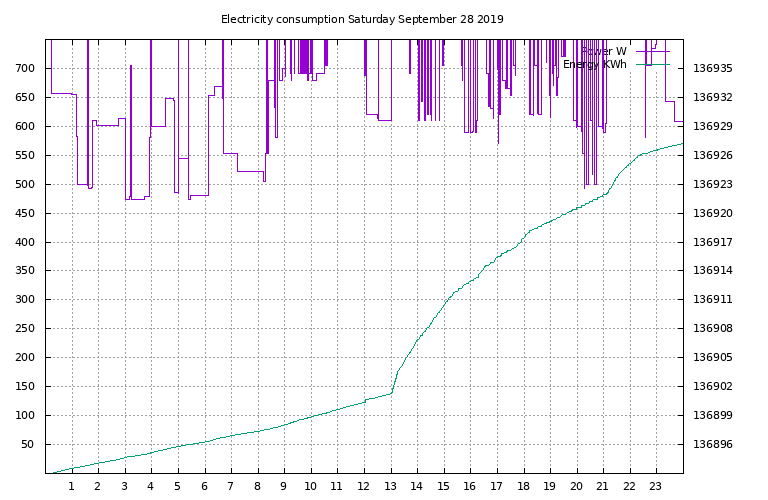Image resolution: width=768 pixels, height=500 pixels.
Task: Click right axis value 136935
Action: (713, 68)
